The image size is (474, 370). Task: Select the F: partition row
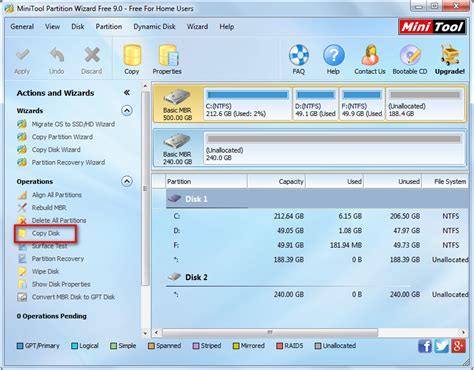317,245
